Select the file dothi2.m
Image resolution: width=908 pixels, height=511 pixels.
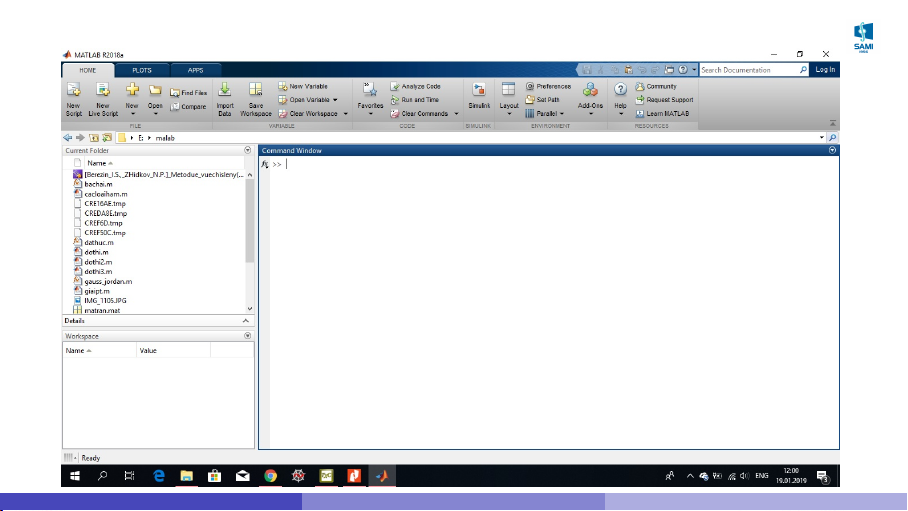pyautogui.click(x=98, y=262)
